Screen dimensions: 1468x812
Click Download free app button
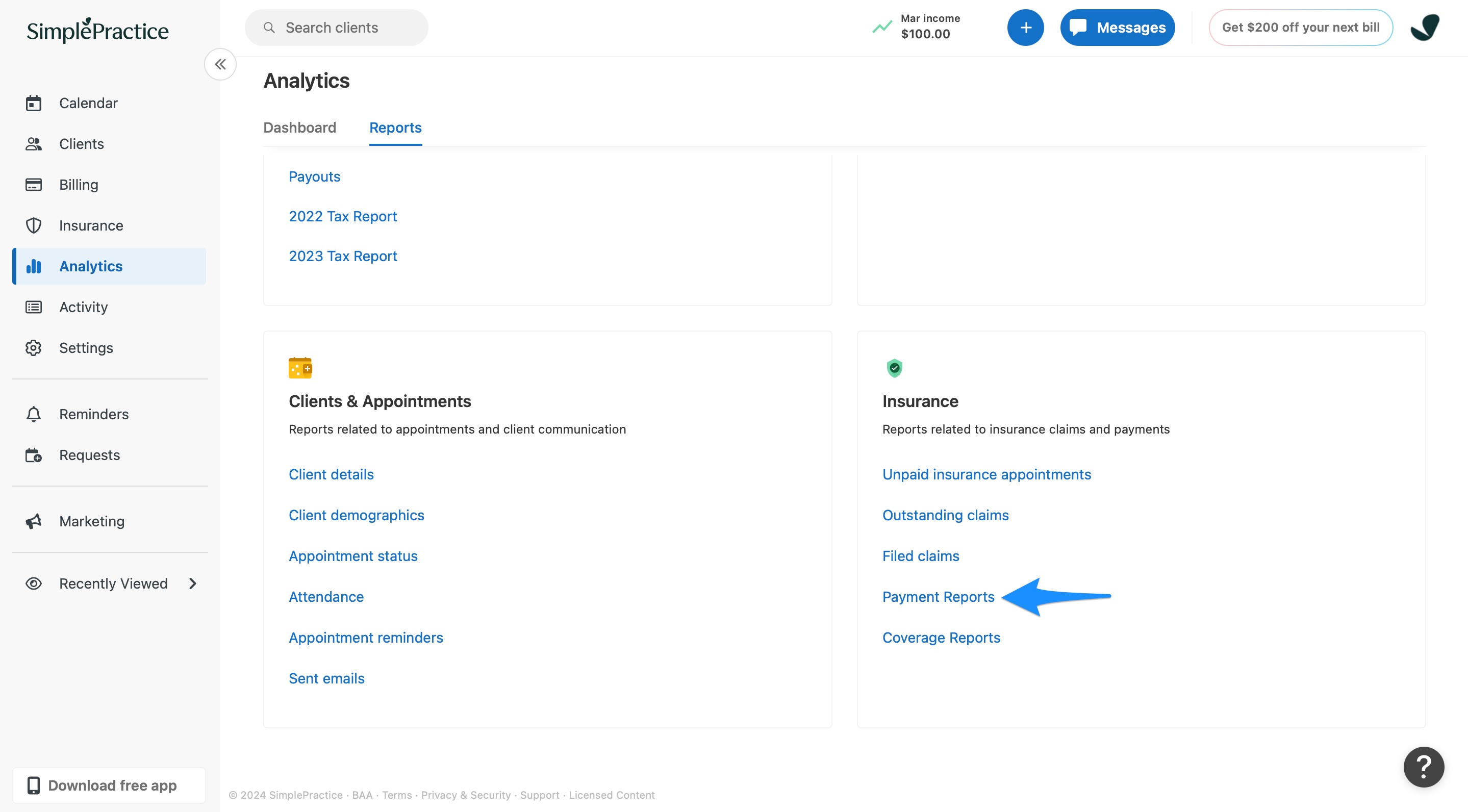pos(109,785)
